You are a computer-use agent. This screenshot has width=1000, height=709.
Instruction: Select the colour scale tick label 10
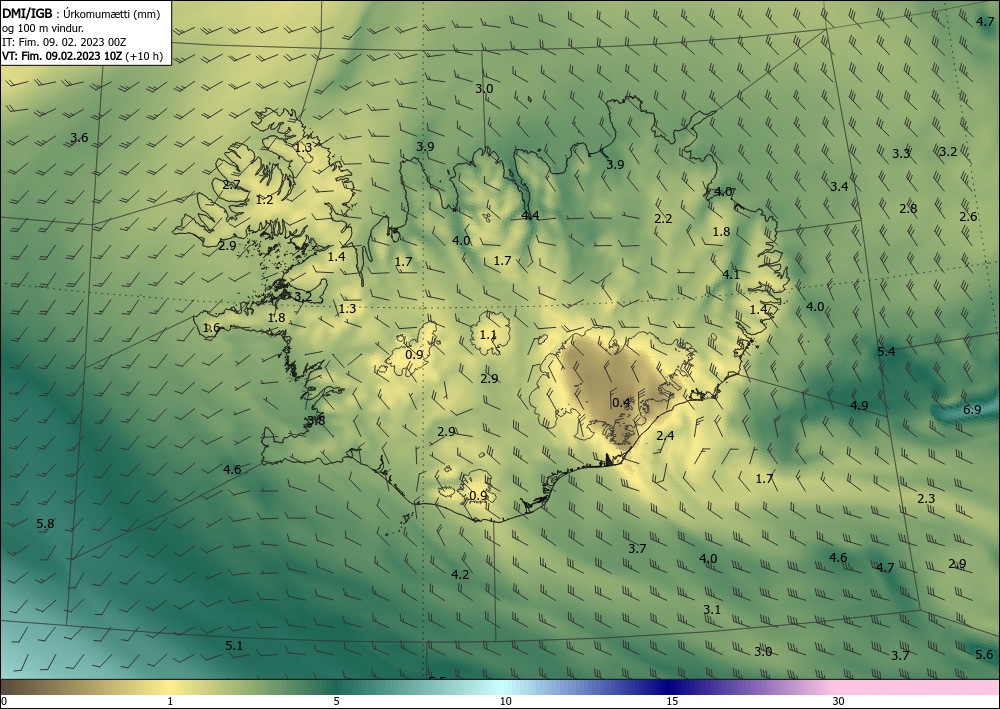pyautogui.click(x=505, y=702)
